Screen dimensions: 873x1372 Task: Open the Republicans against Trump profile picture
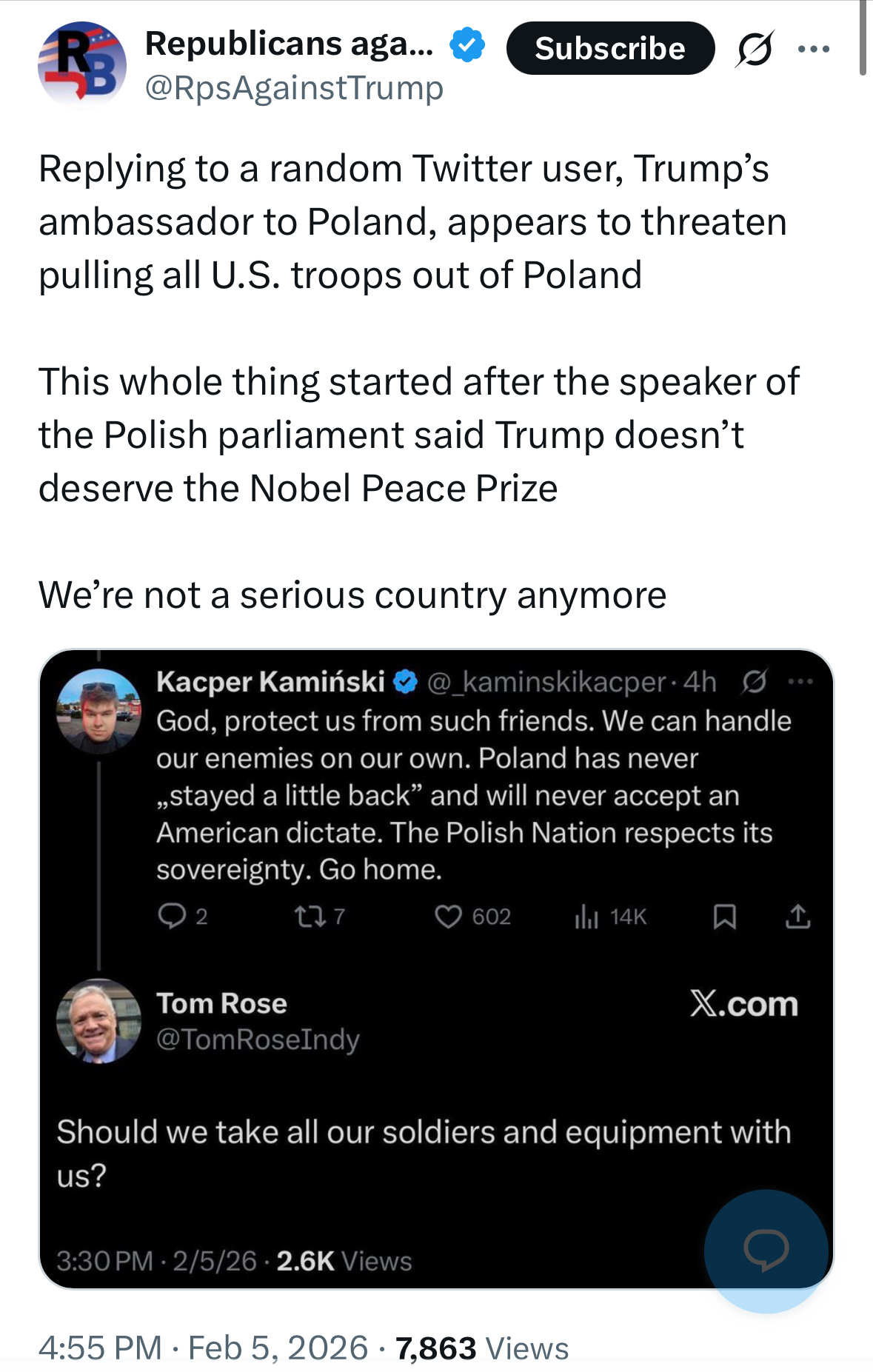81,65
